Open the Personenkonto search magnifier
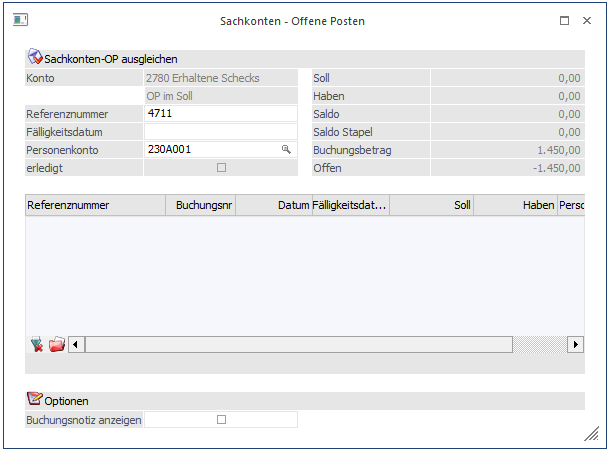 [x=286, y=149]
